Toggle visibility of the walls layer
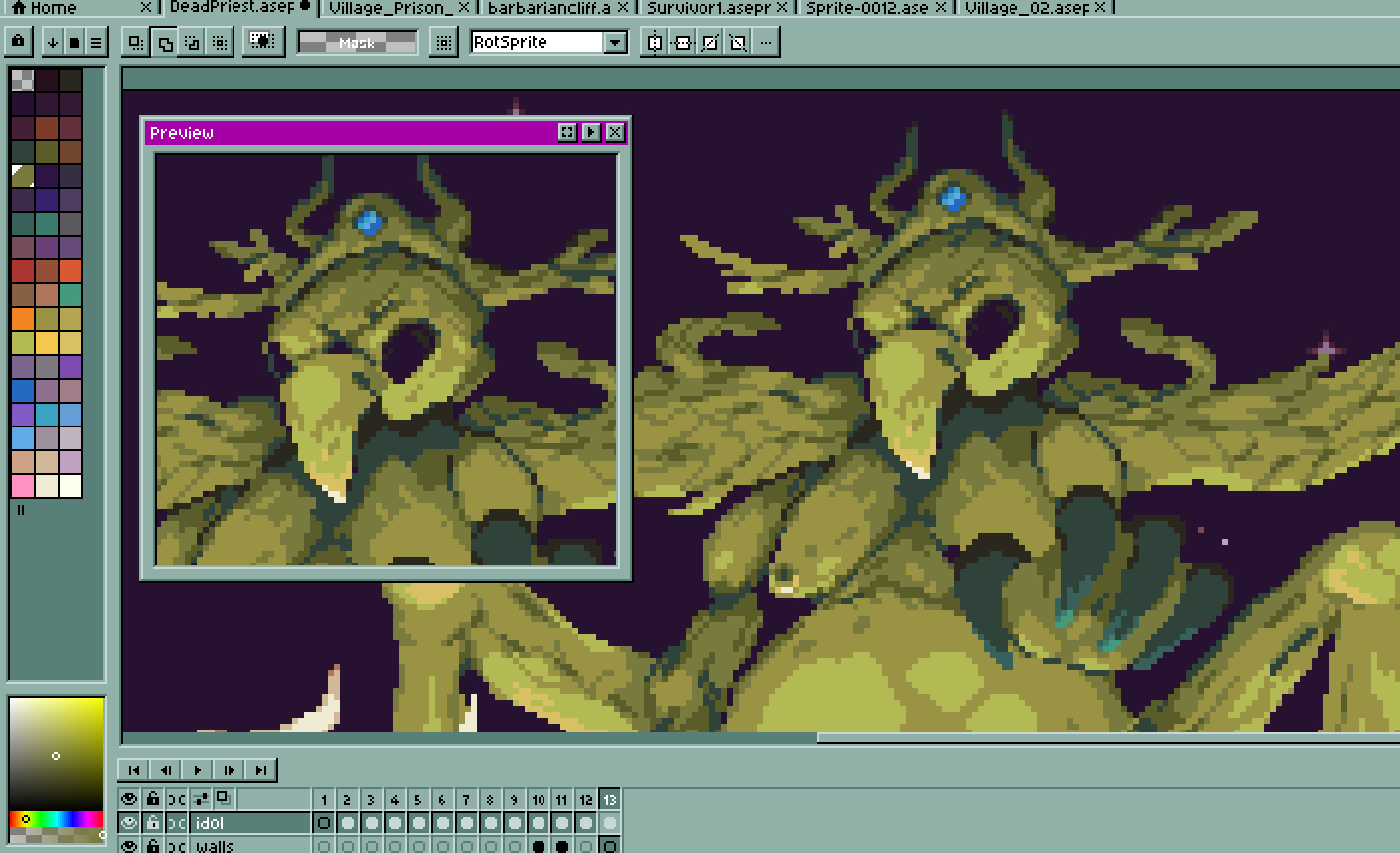Viewport: 1400px width, 853px height. 129,846
